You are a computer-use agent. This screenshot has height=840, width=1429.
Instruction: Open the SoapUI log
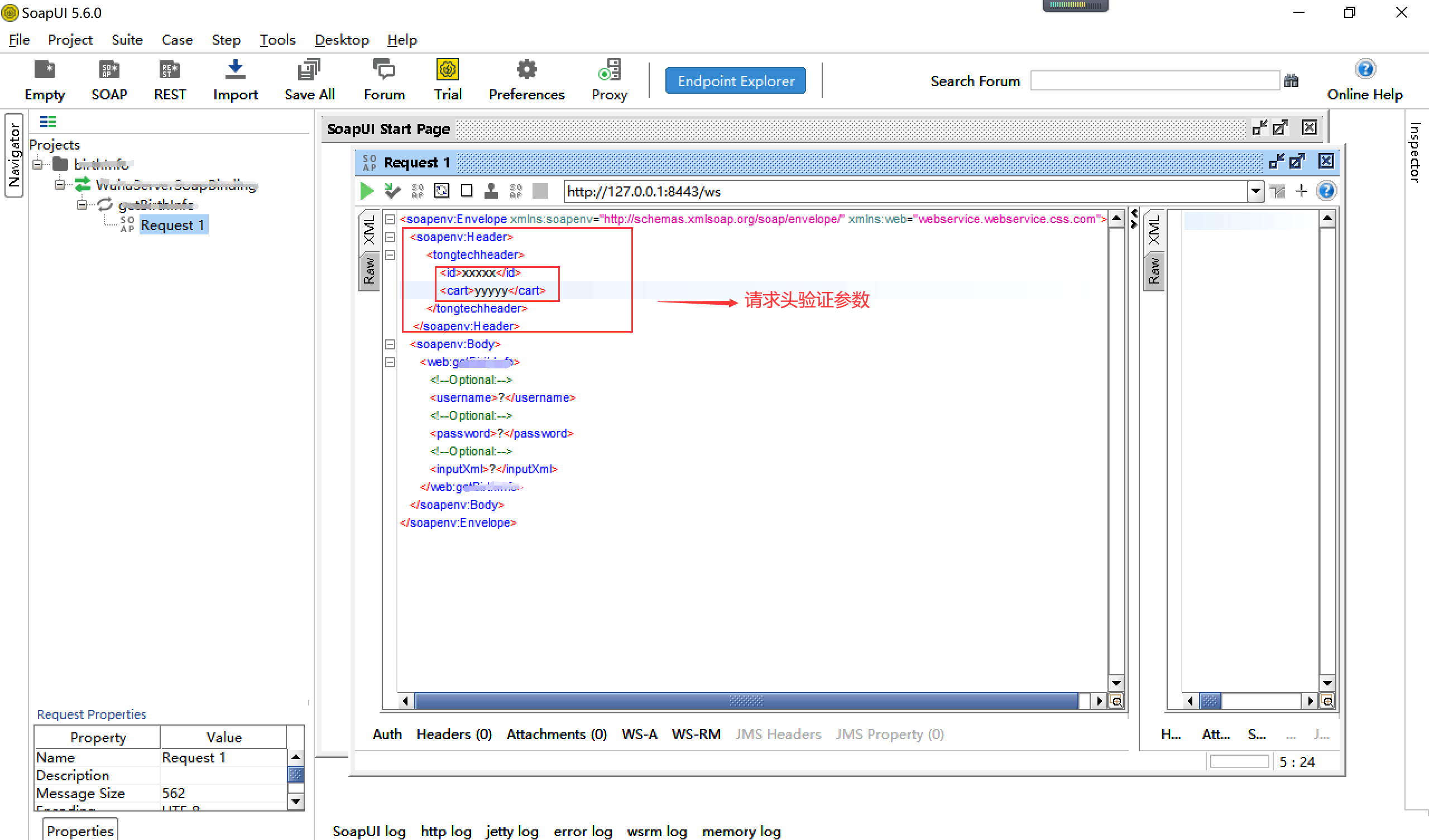(368, 831)
